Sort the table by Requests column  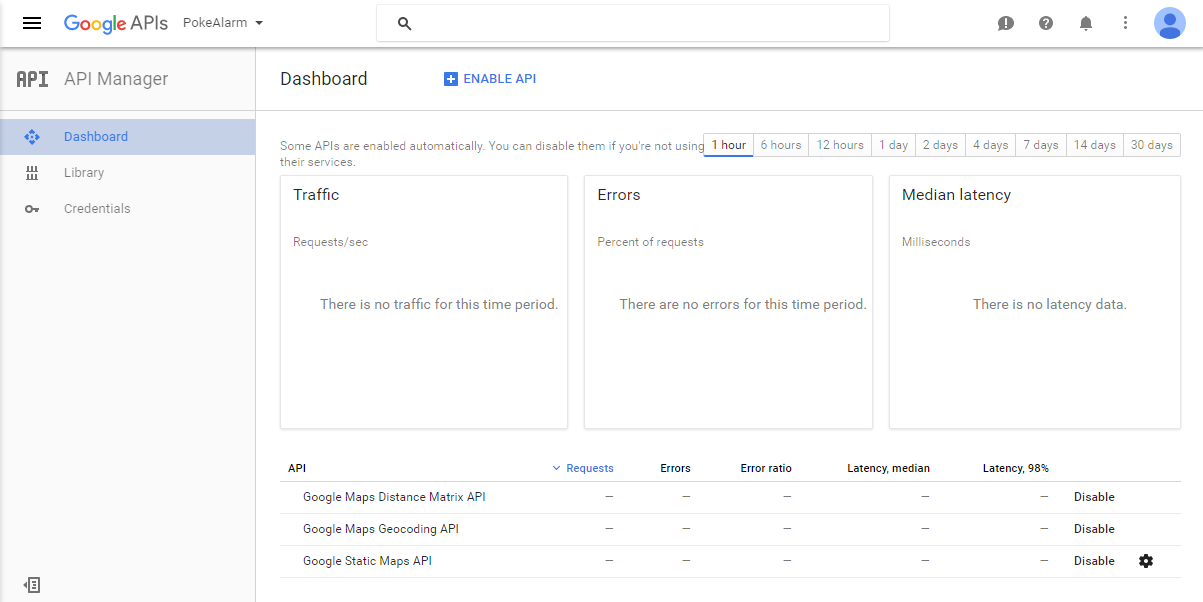[x=583, y=468]
